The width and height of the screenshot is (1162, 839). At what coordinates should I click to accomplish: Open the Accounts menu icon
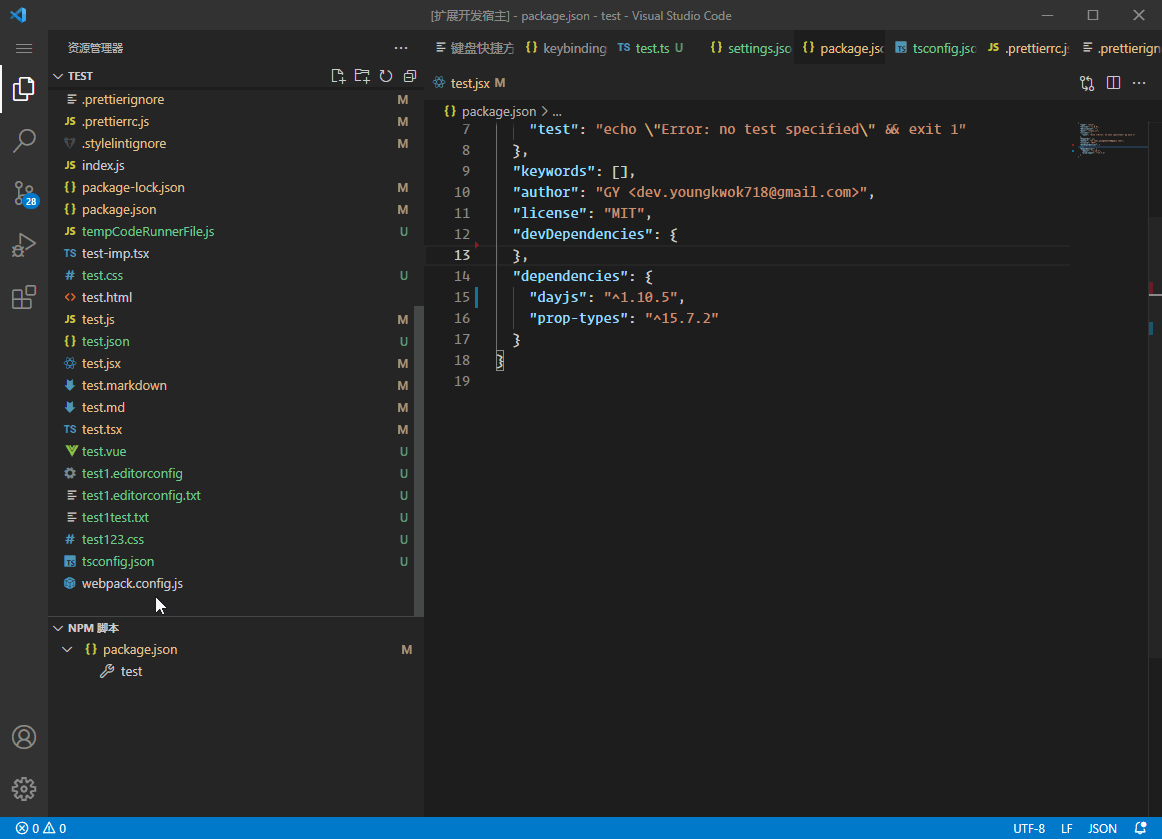point(24,737)
